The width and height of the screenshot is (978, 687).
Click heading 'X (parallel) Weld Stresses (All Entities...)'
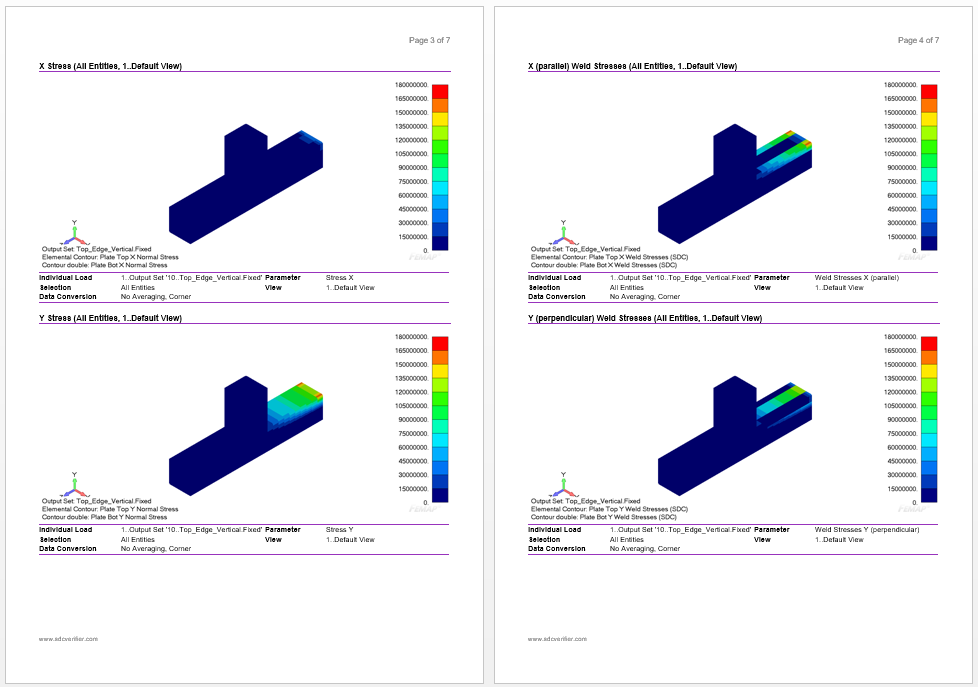[632, 66]
